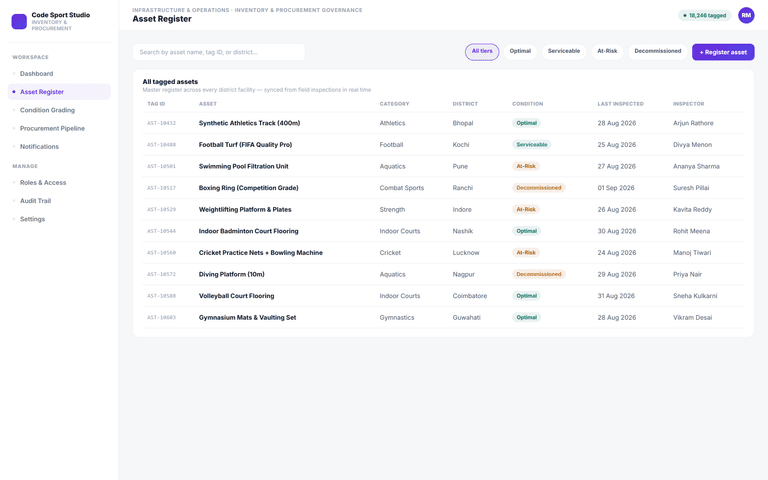This screenshot has width=768, height=480.
Task: Click At-Risk badge for Weightlifting Platform
Action: click(526, 209)
